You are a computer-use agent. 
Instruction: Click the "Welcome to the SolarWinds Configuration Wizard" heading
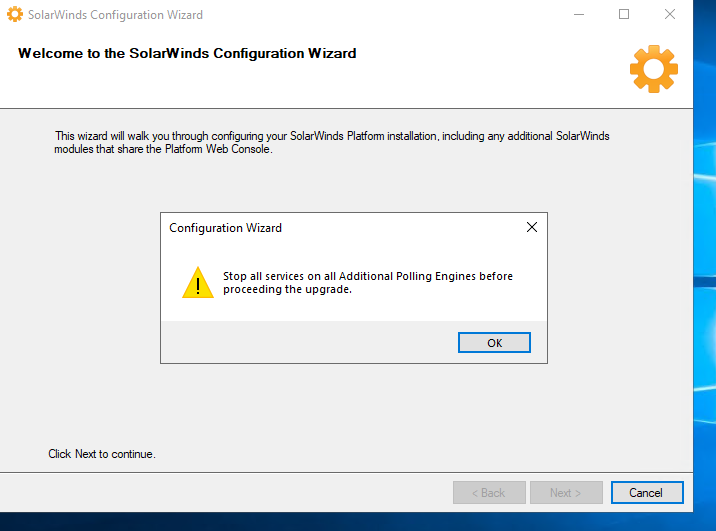coord(187,53)
